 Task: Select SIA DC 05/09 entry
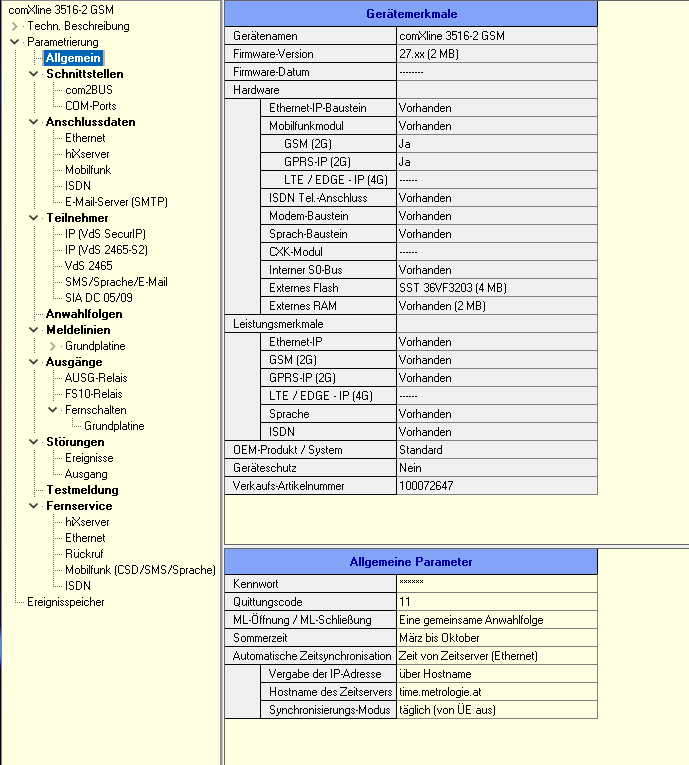click(98, 298)
